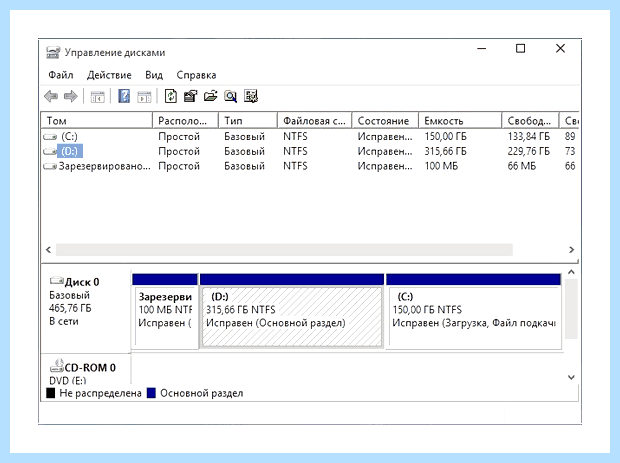This screenshot has width=620, height=463.
Task: Click the magnifier search toolbar icon
Action: pyautogui.click(x=231, y=96)
